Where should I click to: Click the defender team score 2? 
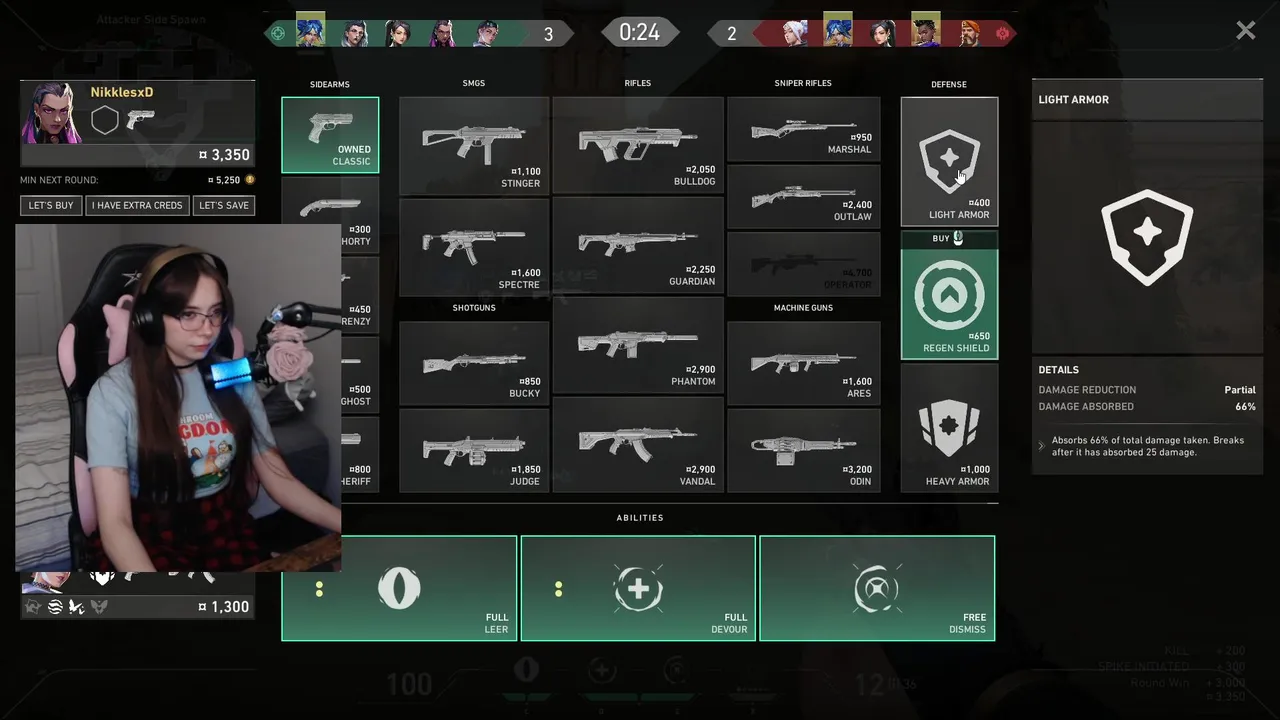[x=731, y=34]
